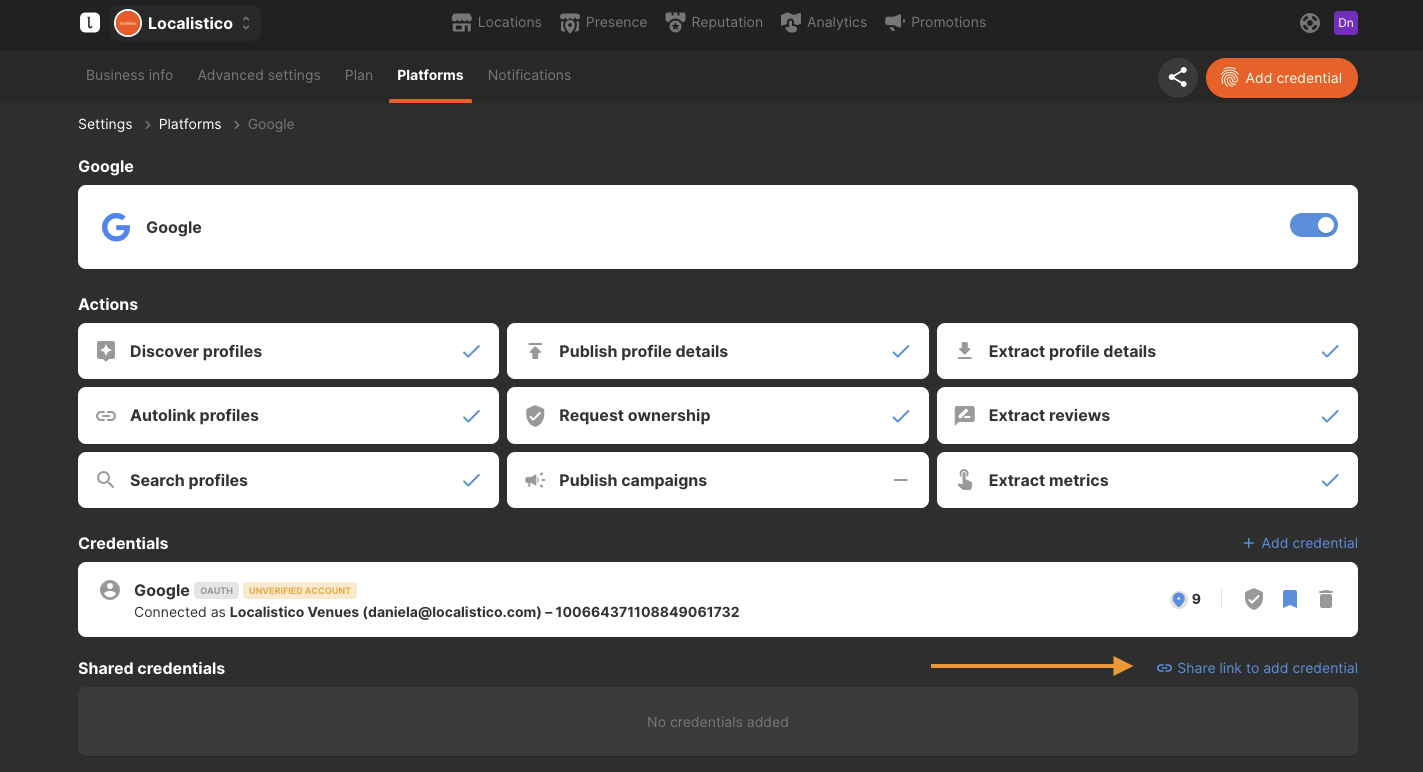Click the Analytics chart icon
The height and width of the screenshot is (772, 1423).
tap(791, 22)
